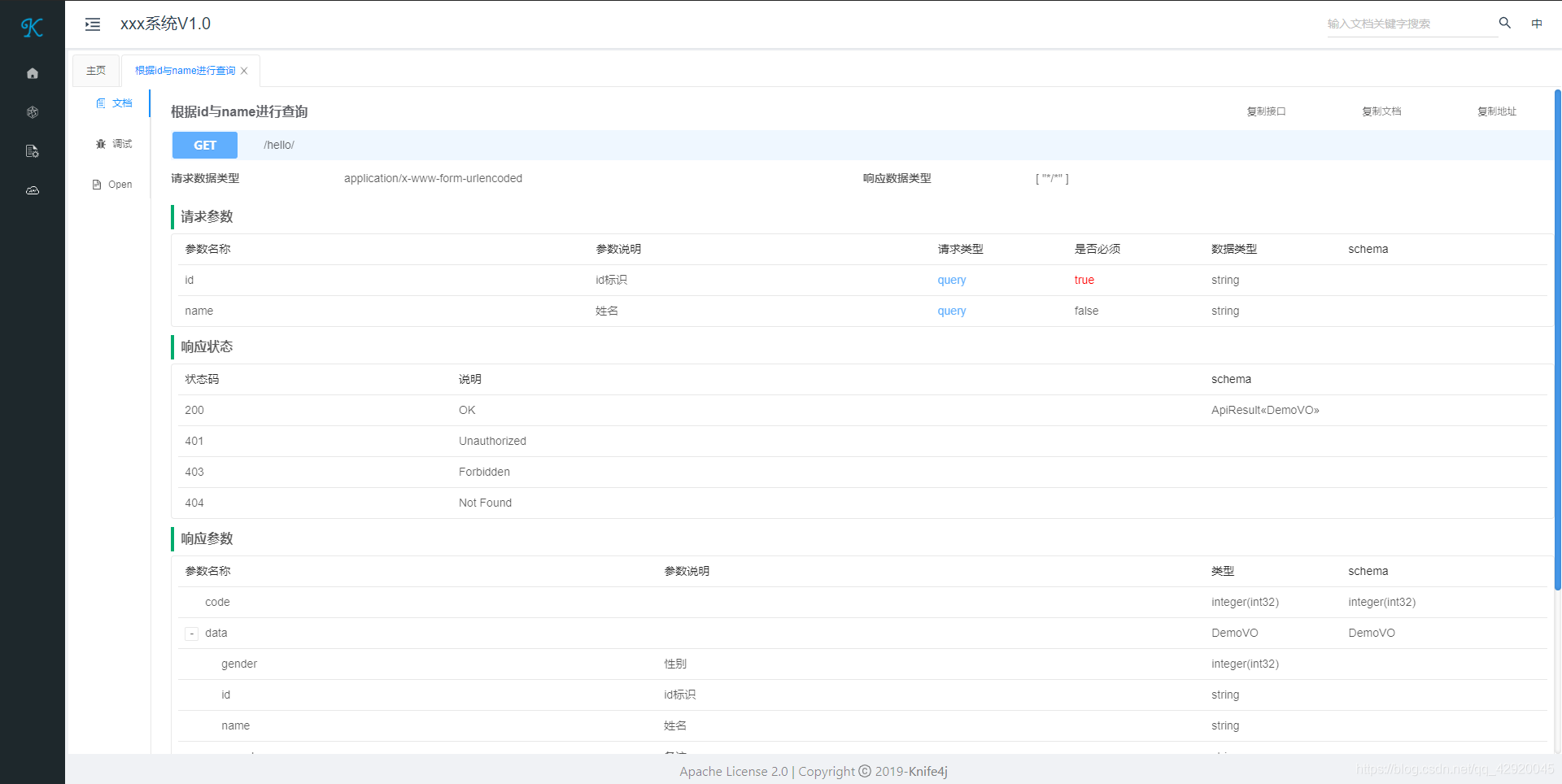
Task: Open the cloud icon in the sidebar
Action: point(33,190)
